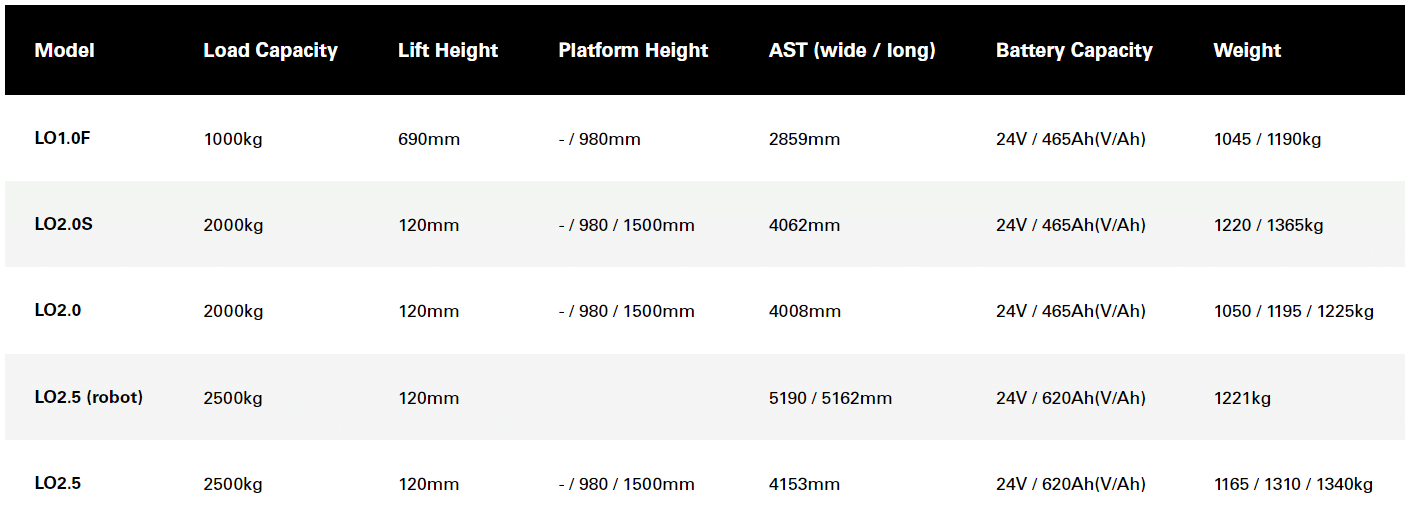Image resolution: width=1409 pixels, height=518 pixels.
Task: Click the 5190 / 5162mm AST value
Action: pos(830,398)
